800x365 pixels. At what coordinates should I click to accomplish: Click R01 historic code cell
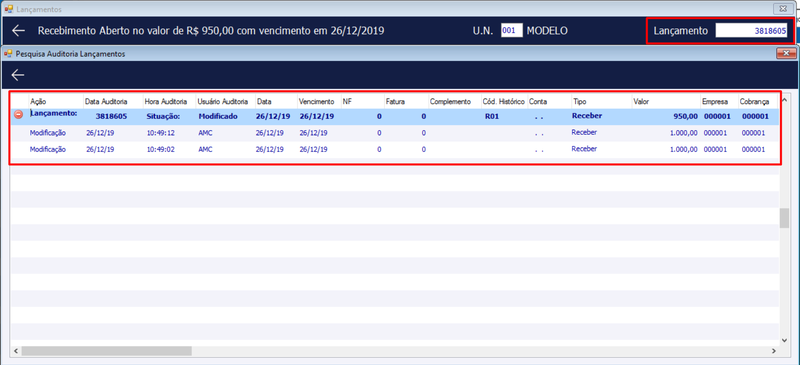click(x=492, y=116)
